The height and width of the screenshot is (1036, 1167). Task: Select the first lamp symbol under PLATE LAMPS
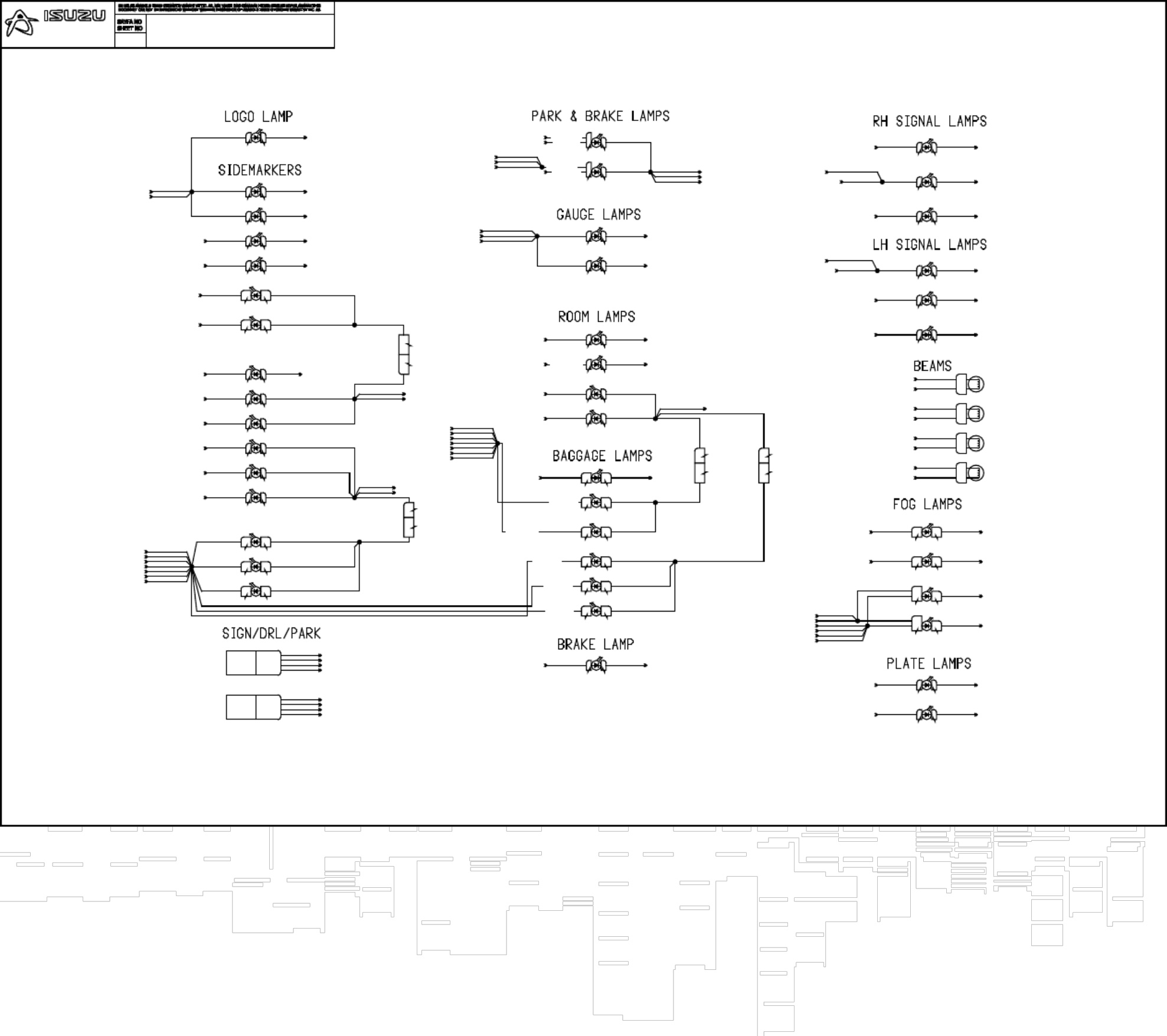pos(926,685)
